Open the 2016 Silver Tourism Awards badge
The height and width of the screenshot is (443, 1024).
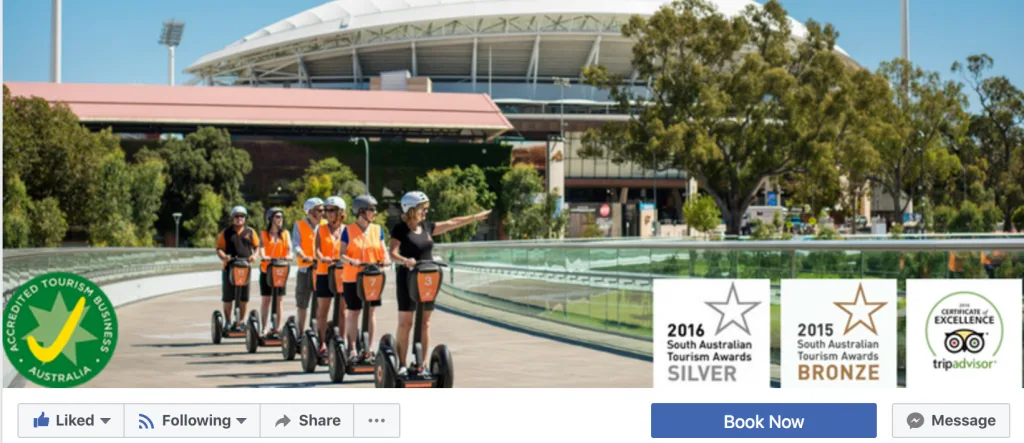tap(711, 333)
